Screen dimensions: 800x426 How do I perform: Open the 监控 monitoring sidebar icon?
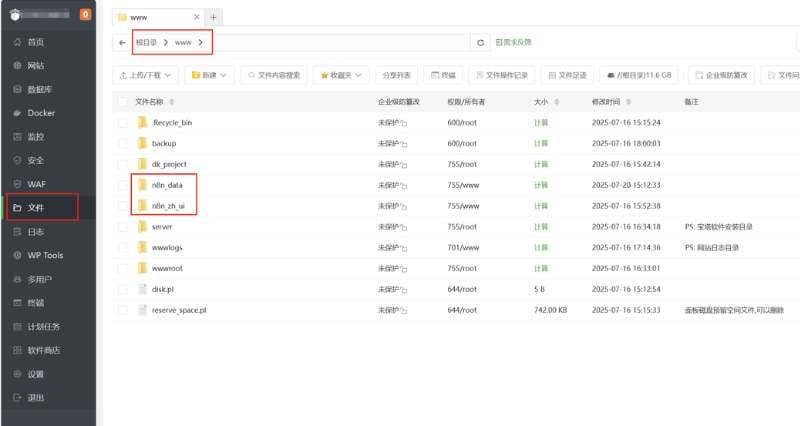pyautogui.click(x=17, y=137)
